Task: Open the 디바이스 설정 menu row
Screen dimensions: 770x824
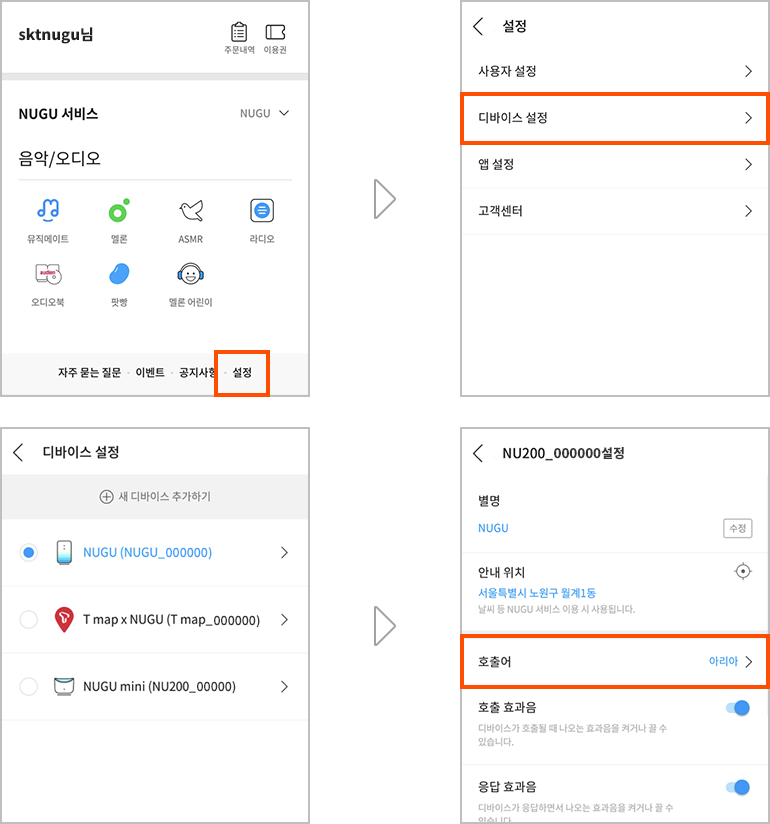Action: [614, 118]
